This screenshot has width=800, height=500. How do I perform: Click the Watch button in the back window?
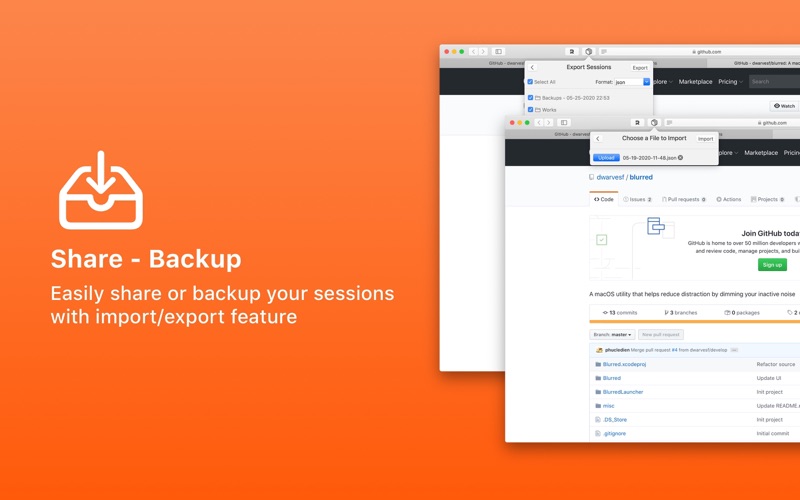click(x=784, y=106)
